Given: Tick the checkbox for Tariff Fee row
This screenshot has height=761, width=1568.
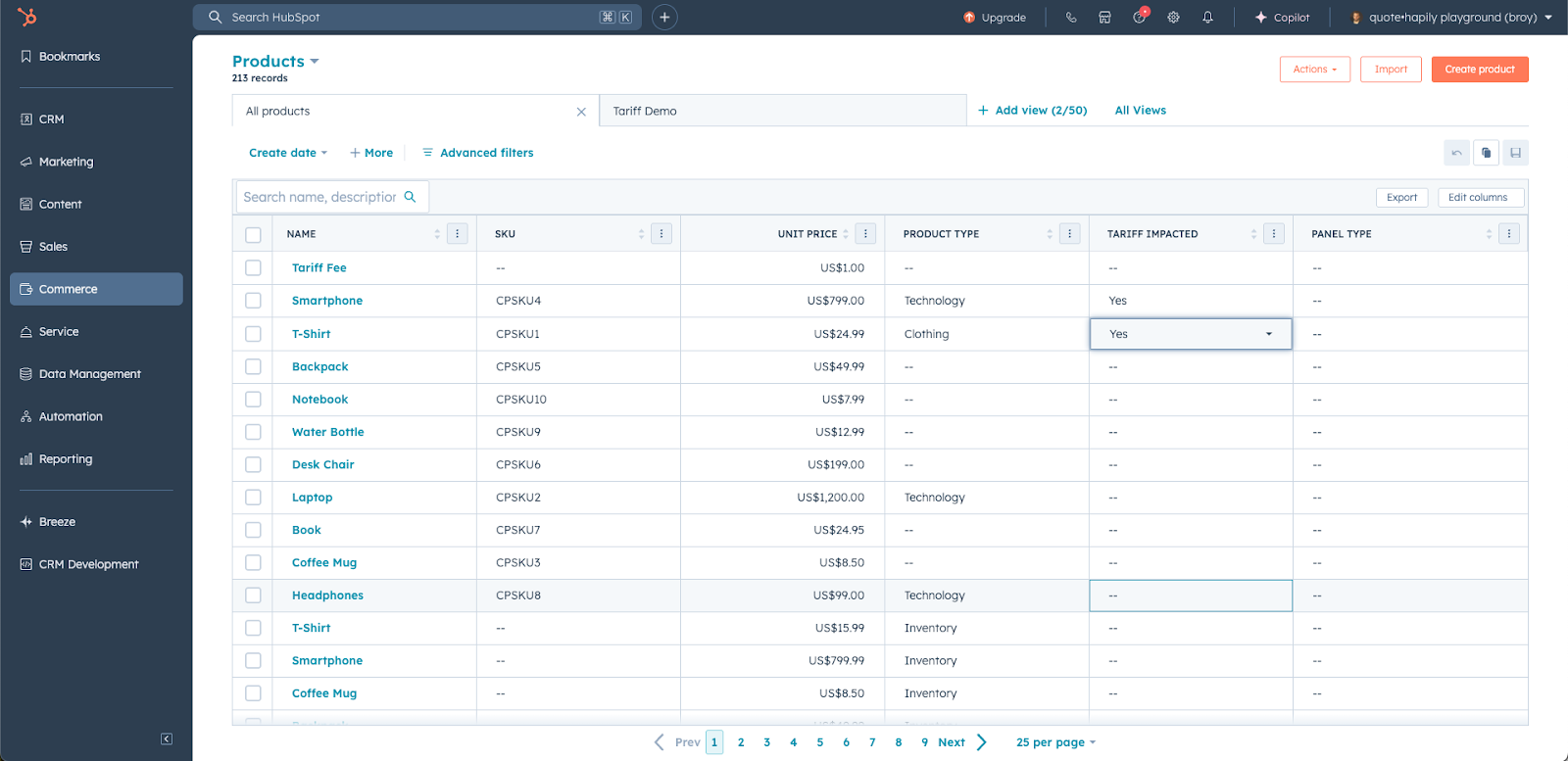Looking at the screenshot, I should coord(254,268).
